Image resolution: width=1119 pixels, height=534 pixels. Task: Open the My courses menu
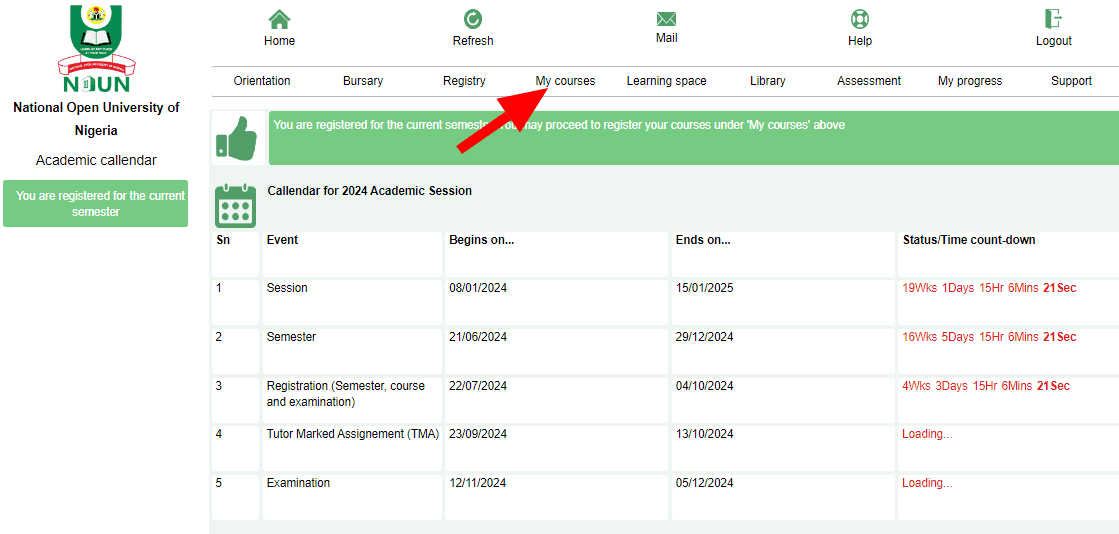(x=565, y=81)
